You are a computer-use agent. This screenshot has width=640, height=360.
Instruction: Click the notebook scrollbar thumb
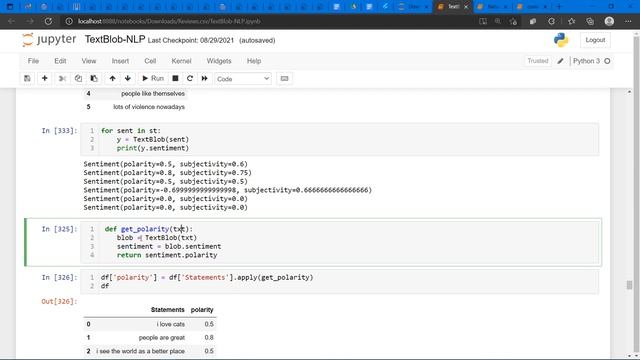pos(629,285)
